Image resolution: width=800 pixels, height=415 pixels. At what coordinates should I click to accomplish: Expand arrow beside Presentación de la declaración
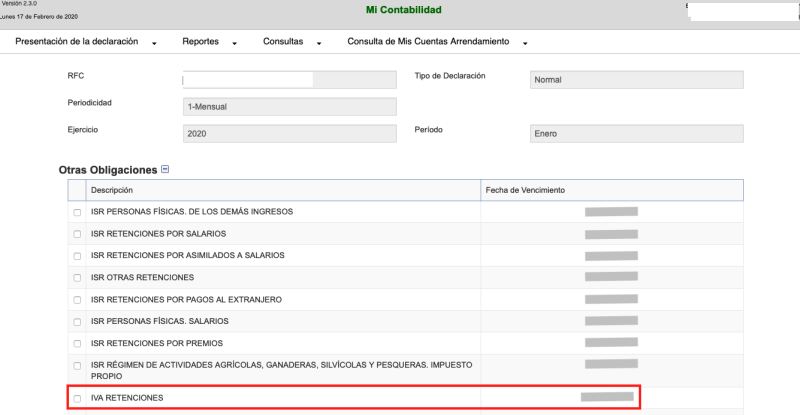tap(154, 44)
